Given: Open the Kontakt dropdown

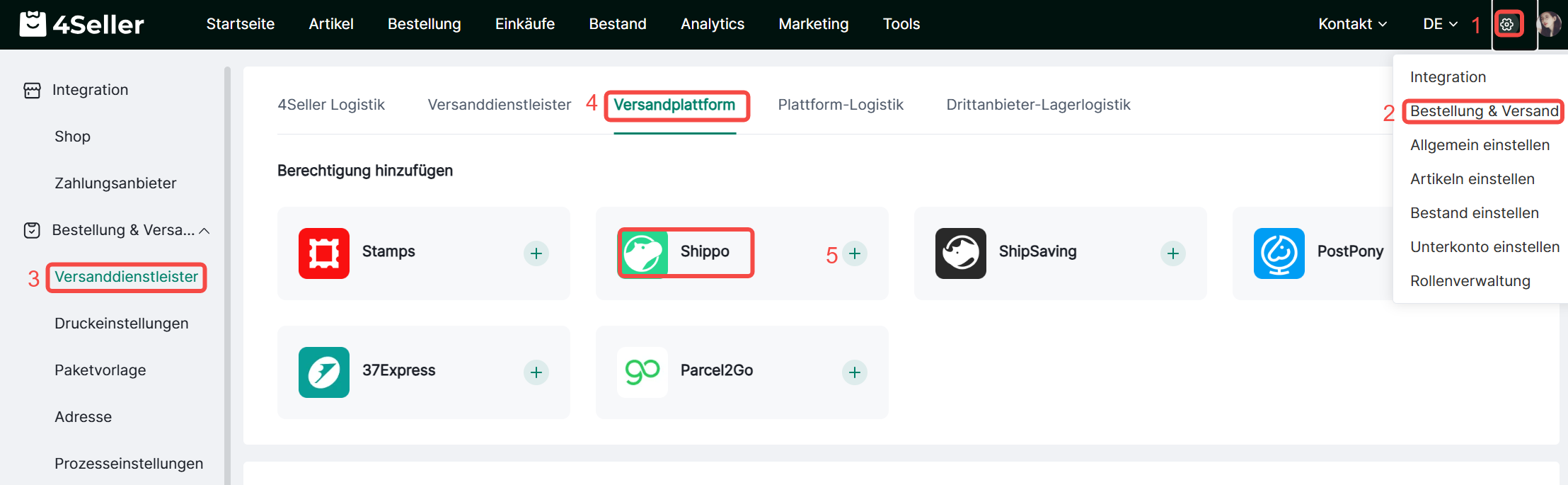Looking at the screenshot, I should tap(1352, 24).
